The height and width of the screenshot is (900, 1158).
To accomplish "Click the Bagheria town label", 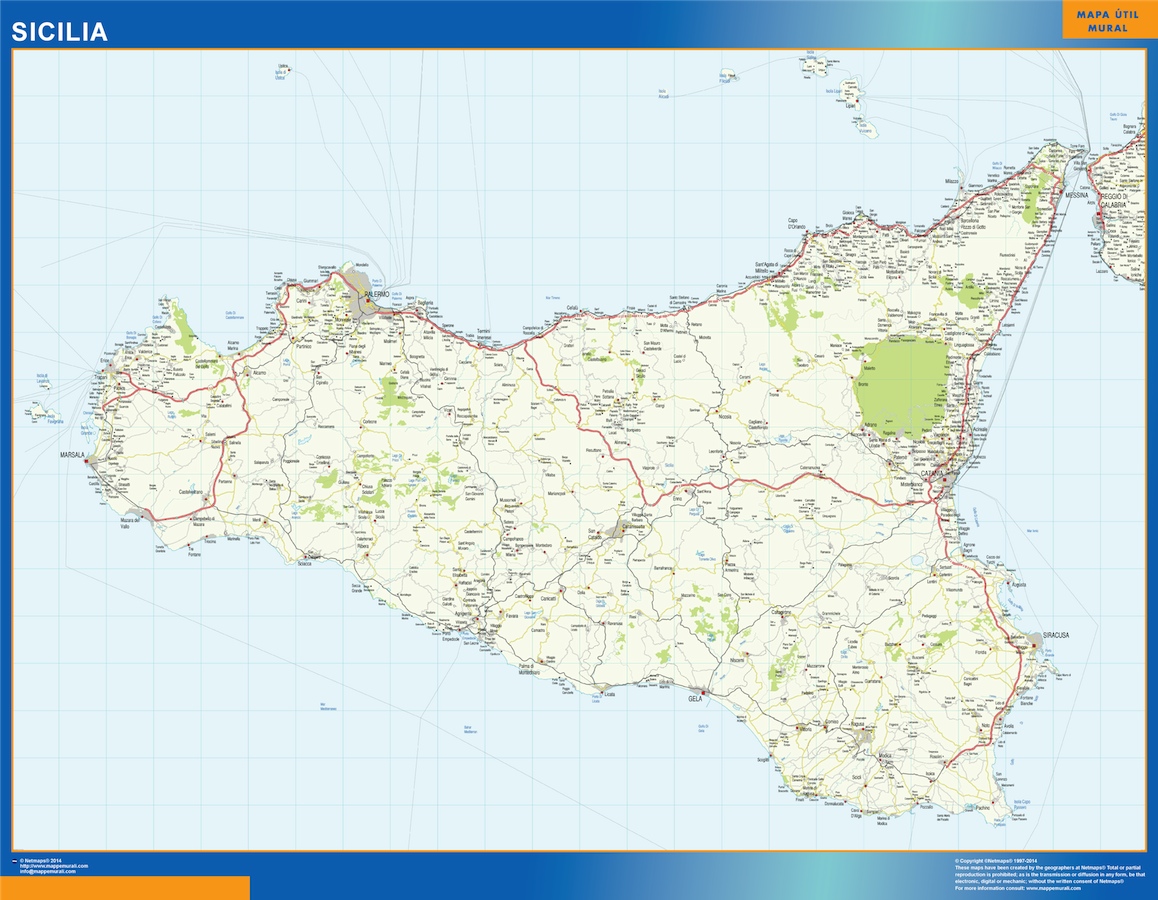I will pyautogui.click(x=425, y=303).
